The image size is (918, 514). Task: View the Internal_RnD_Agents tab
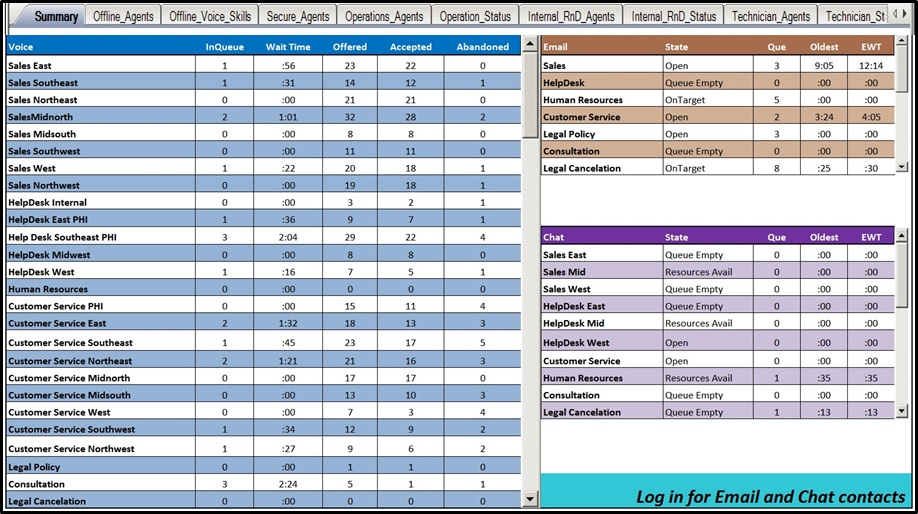[x=571, y=16]
